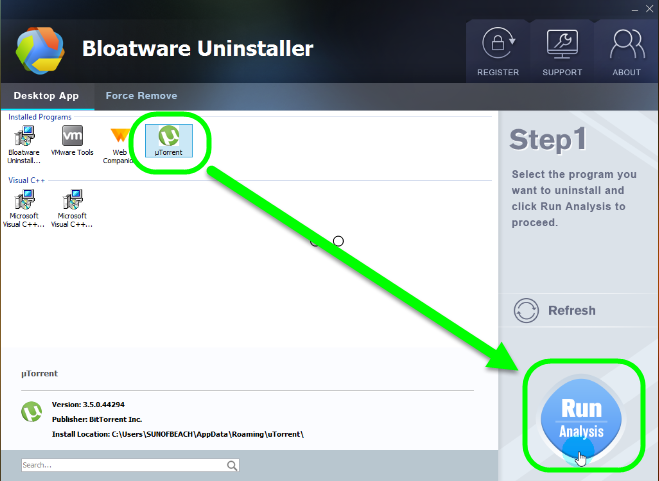Click the Install Location path text

tap(178, 434)
